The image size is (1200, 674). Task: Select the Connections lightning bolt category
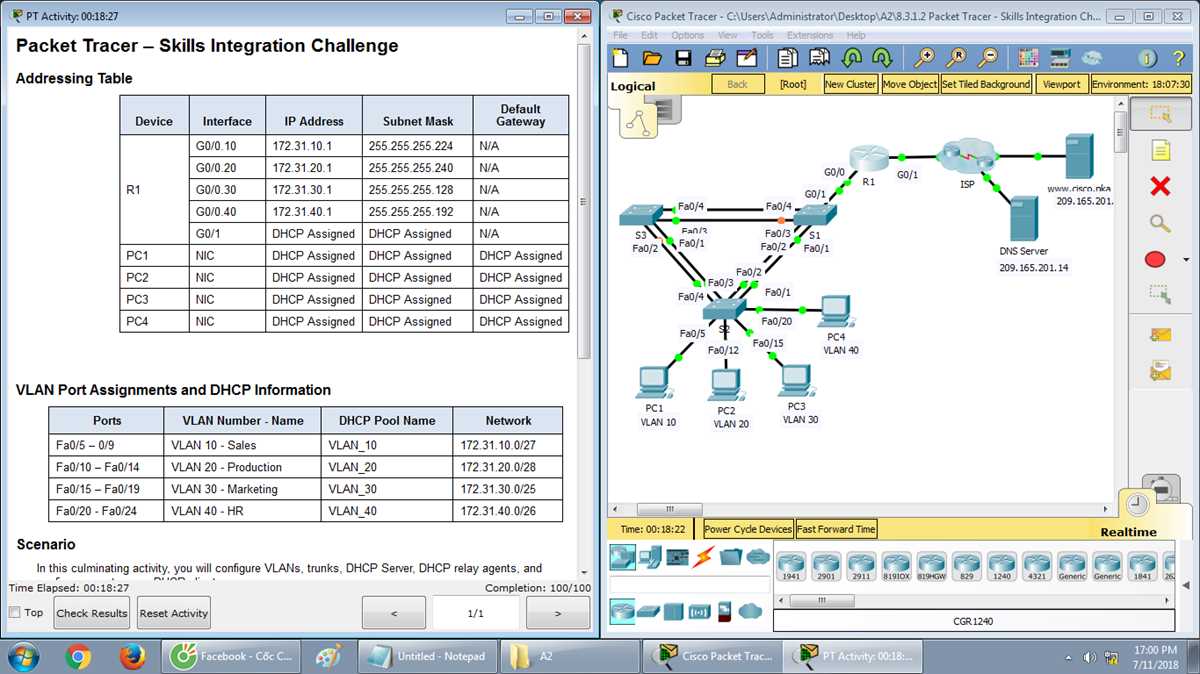click(x=702, y=556)
